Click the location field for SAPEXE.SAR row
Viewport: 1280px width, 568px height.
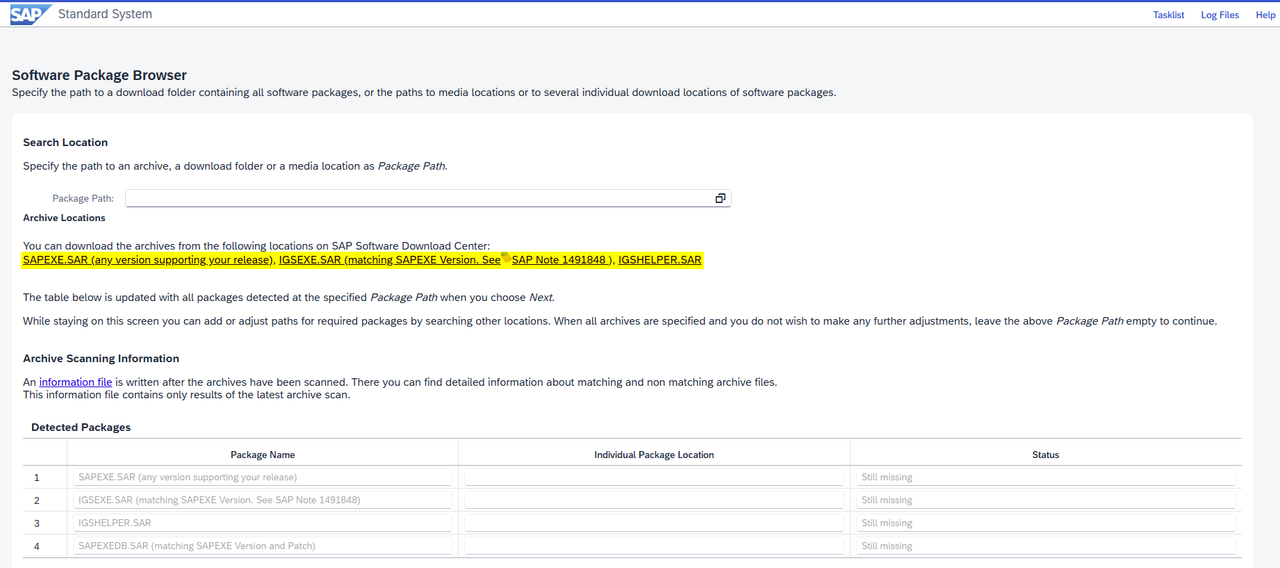tap(654, 477)
